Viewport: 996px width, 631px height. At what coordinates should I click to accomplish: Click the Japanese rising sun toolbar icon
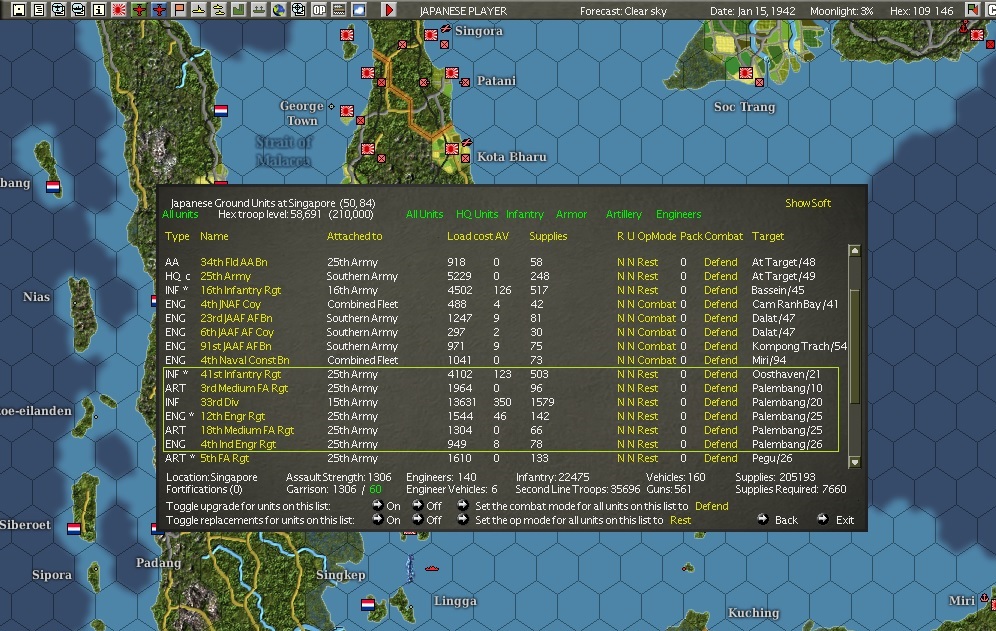coord(119,10)
